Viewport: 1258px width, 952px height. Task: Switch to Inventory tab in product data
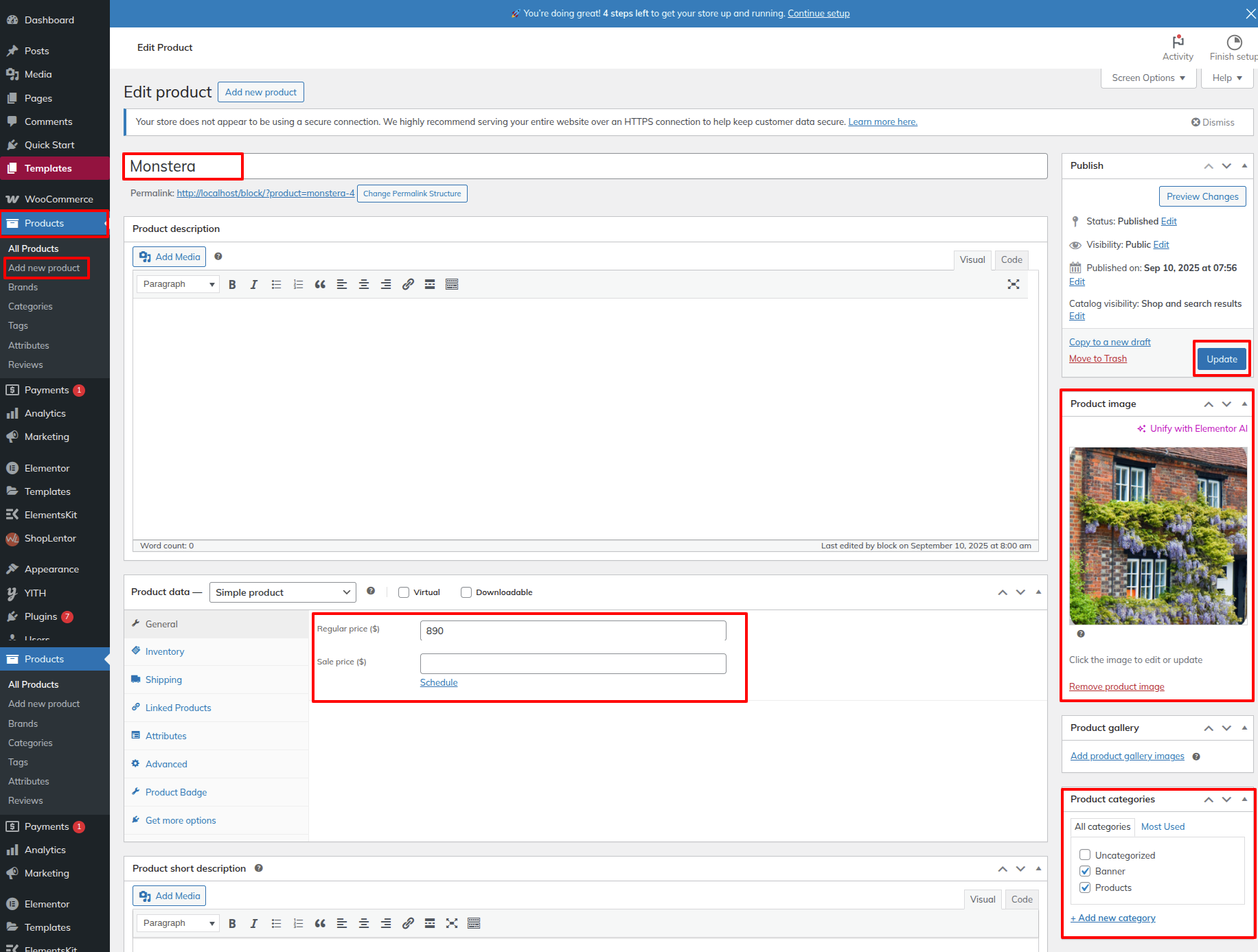[165, 651]
